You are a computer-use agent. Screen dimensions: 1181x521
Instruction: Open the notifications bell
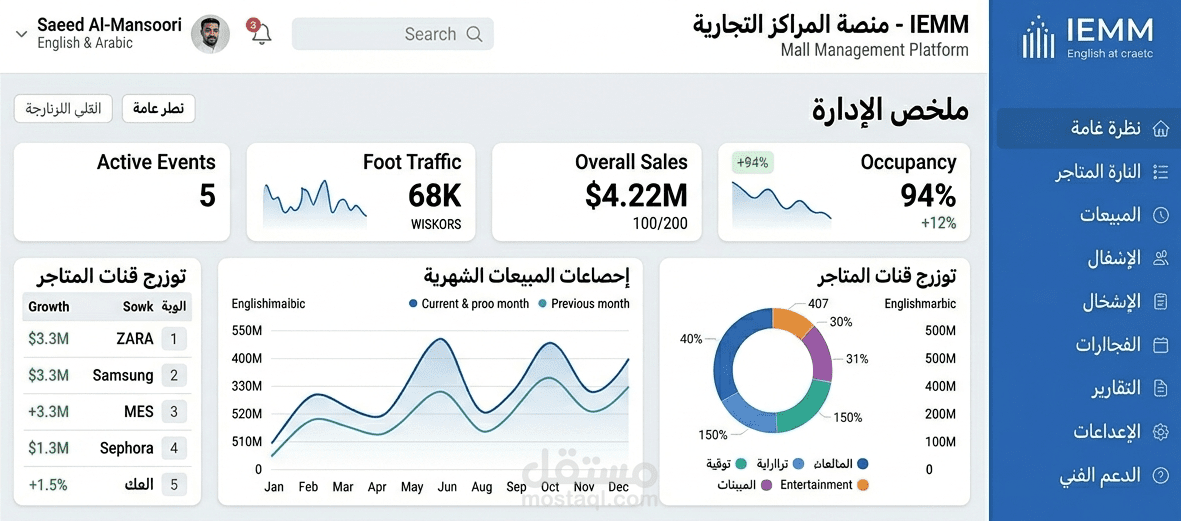tap(261, 33)
